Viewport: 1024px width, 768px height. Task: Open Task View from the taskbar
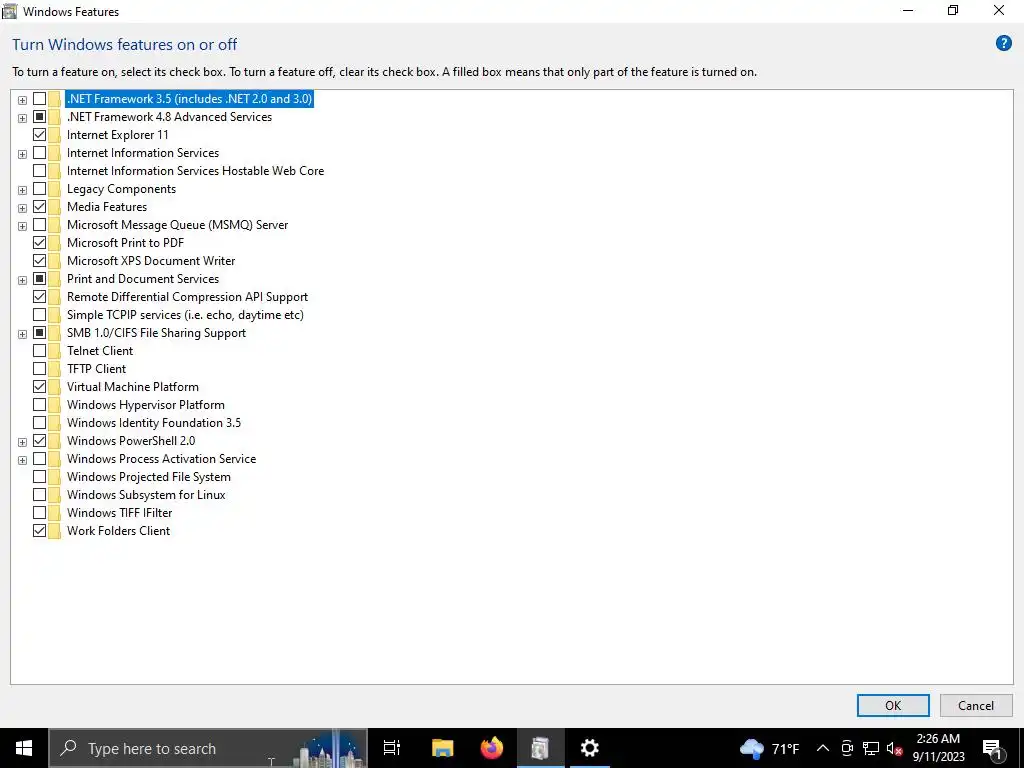[392, 748]
